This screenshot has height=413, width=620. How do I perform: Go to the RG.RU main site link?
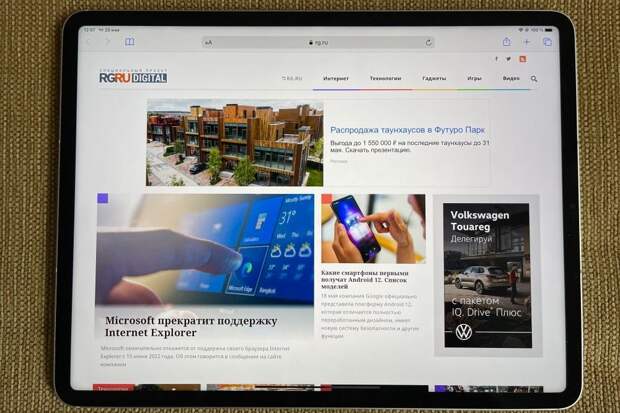click(x=292, y=78)
